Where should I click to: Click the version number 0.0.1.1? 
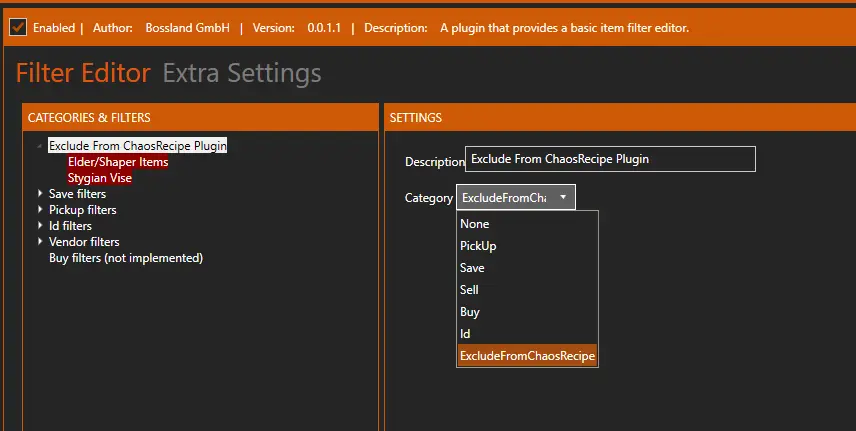(x=324, y=28)
